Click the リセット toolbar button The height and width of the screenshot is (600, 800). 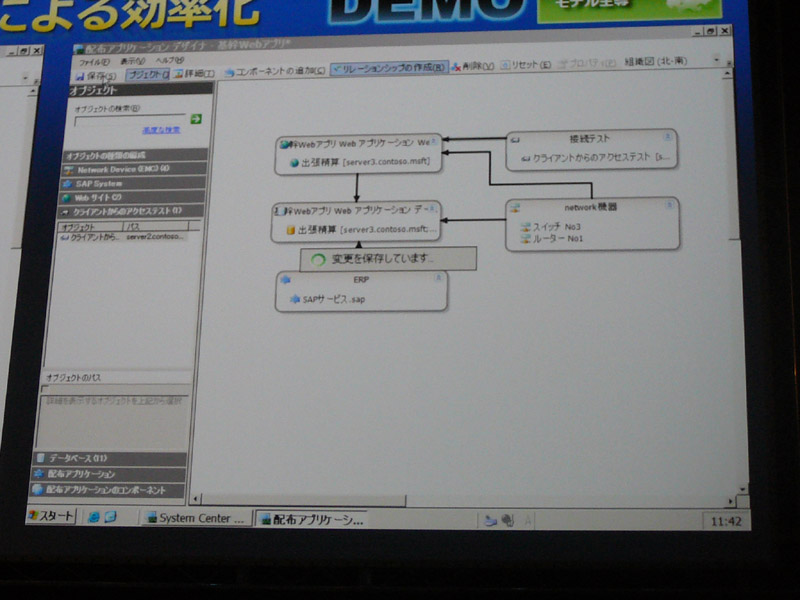(x=526, y=65)
